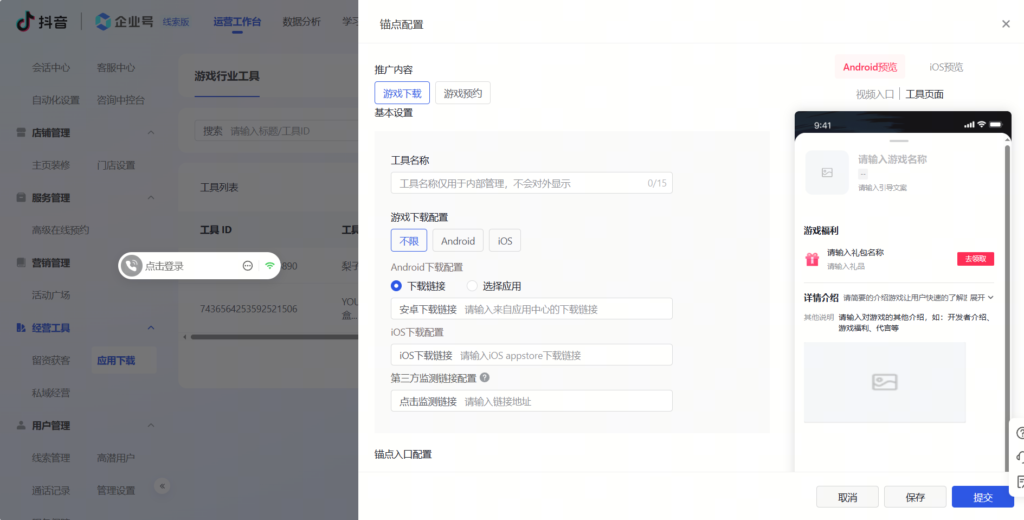The height and width of the screenshot is (520, 1024).
Task: Collapse the 用户管理 section chevron
Action: coord(151,425)
